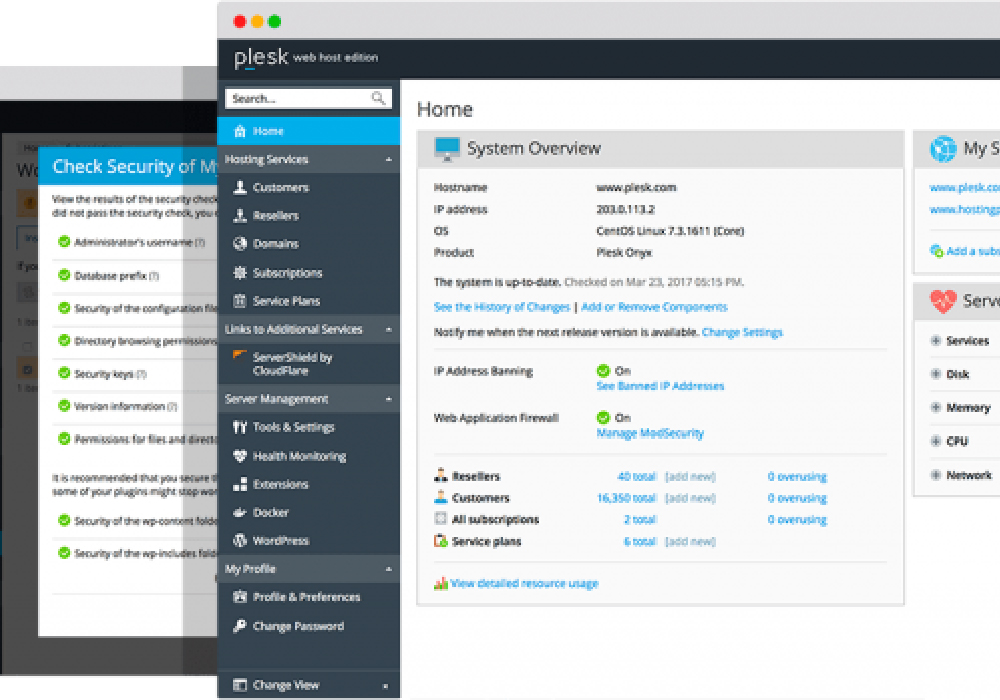The image size is (1000, 700).
Task: Collapse the Hosting Services section
Action: tap(388, 160)
